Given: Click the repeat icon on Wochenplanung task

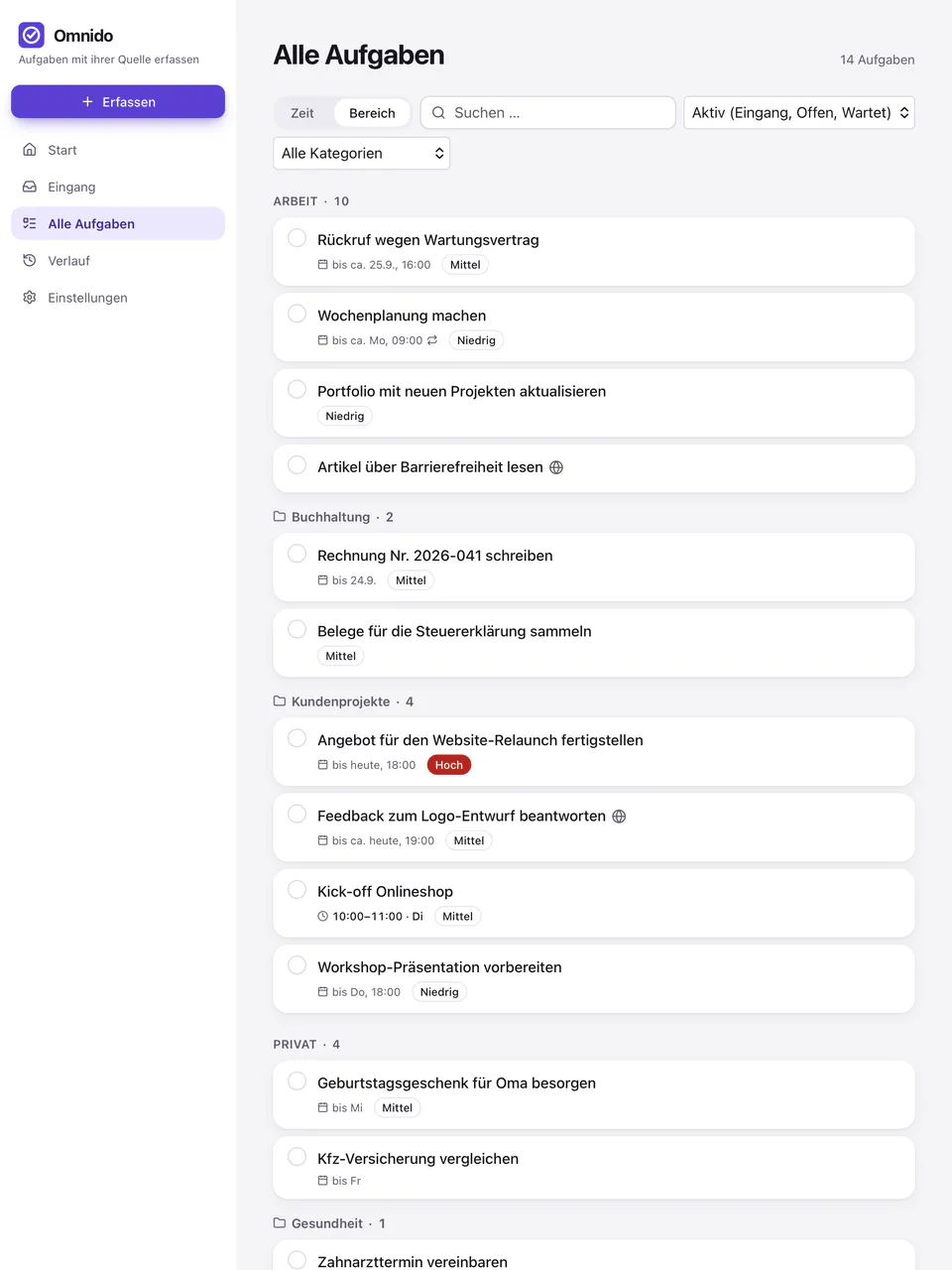Looking at the screenshot, I should pyautogui.click(x=432, y=340).
